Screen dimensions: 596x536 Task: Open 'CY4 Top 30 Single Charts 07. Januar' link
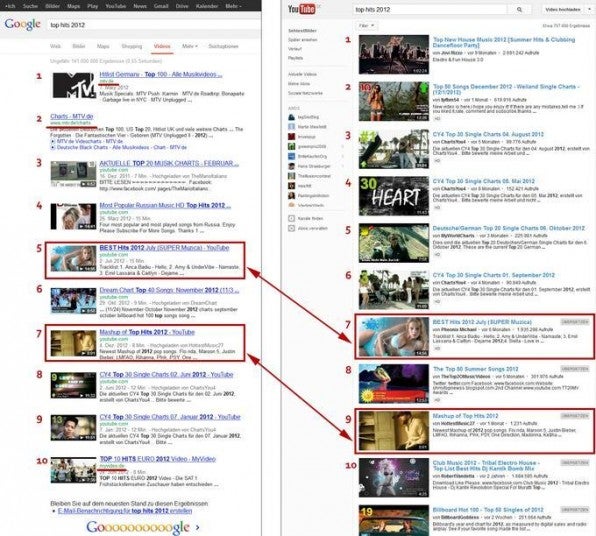pyautogui.click(x=170, y=417)
